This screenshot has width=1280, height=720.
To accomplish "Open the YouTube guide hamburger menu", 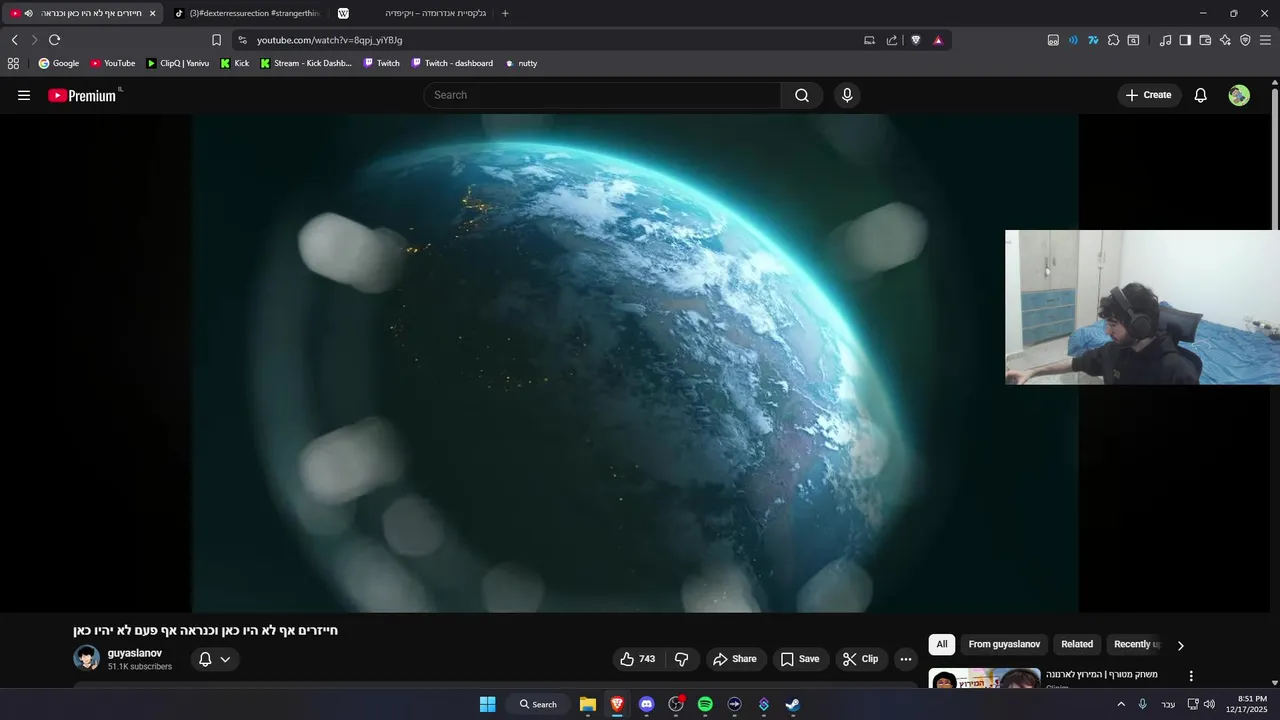I will coord(24,95).
